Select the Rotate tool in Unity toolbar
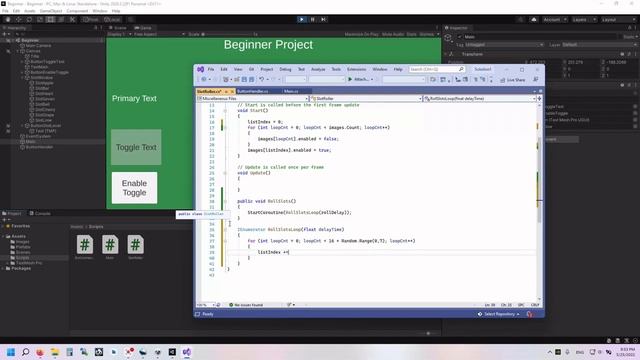640x360 pixels. coord(29,19)
